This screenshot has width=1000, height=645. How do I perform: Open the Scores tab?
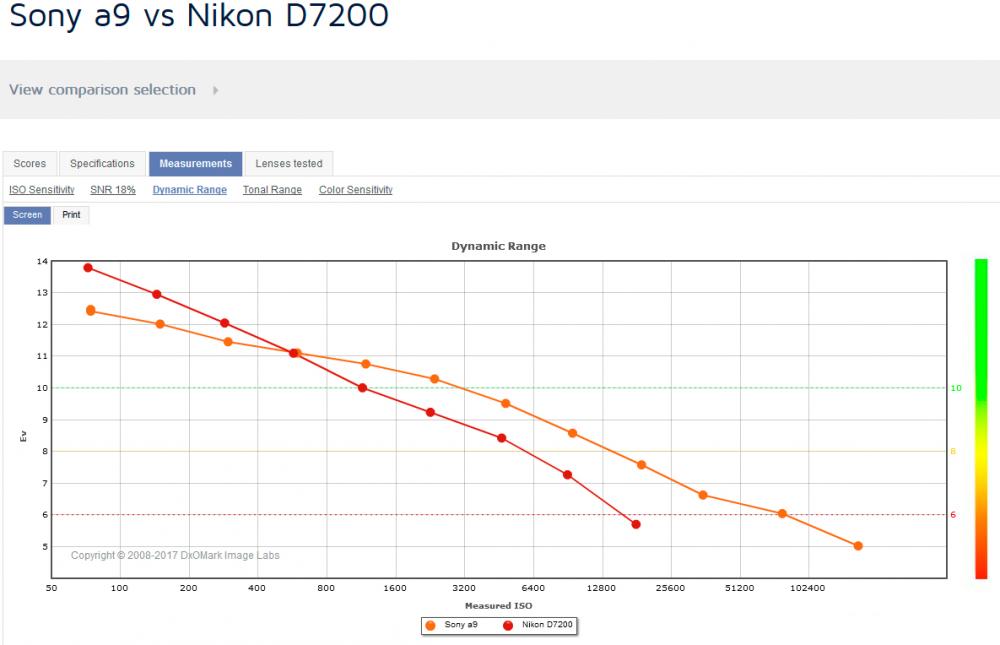pyautogui.click(x=30, y=163)
